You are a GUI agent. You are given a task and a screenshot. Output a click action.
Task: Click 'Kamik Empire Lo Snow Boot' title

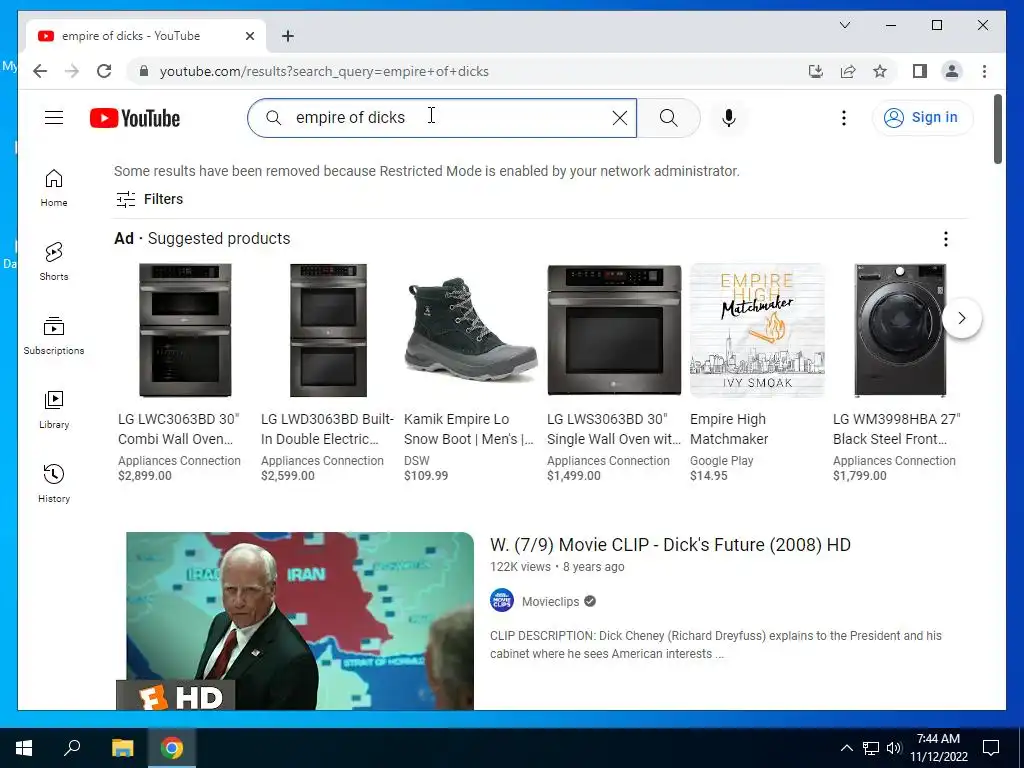[468, 429]
